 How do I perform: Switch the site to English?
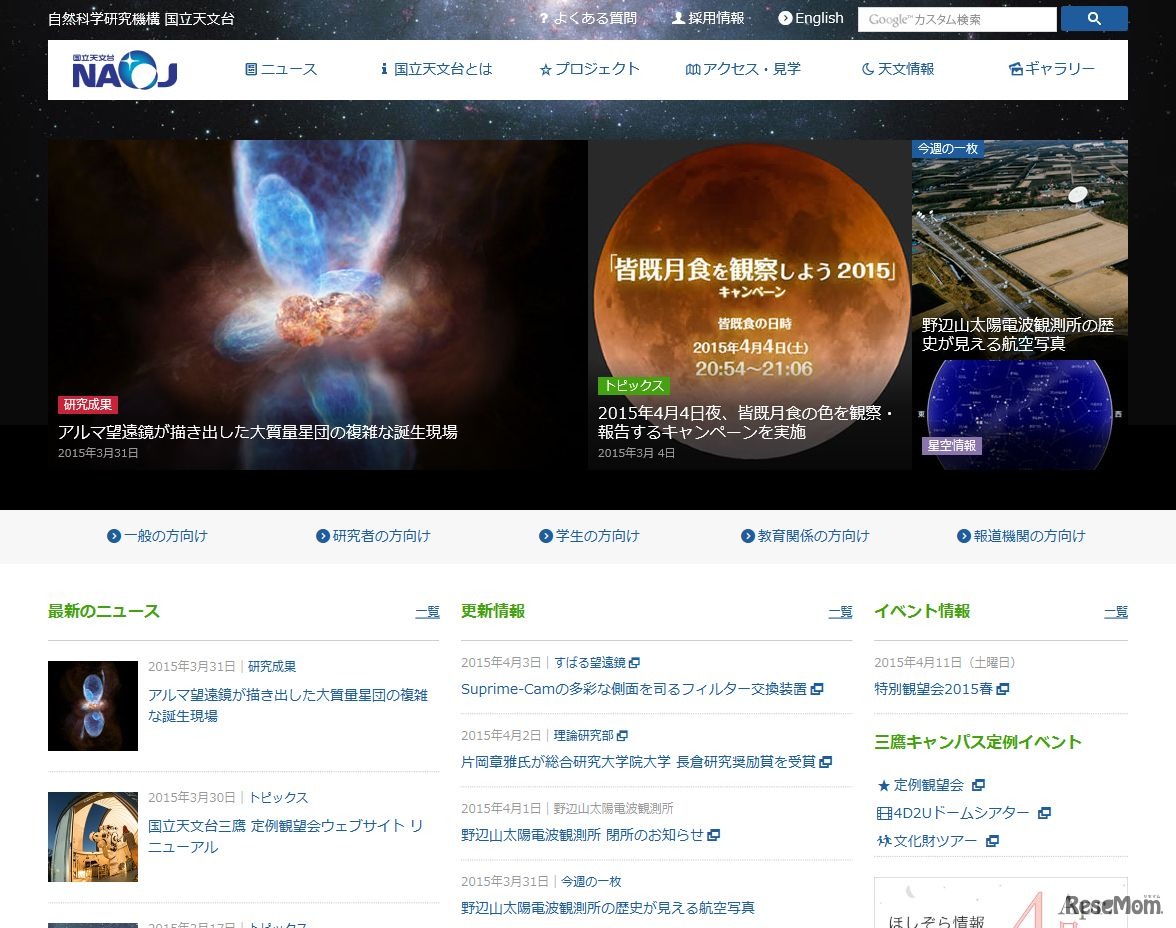coord(811,18)
